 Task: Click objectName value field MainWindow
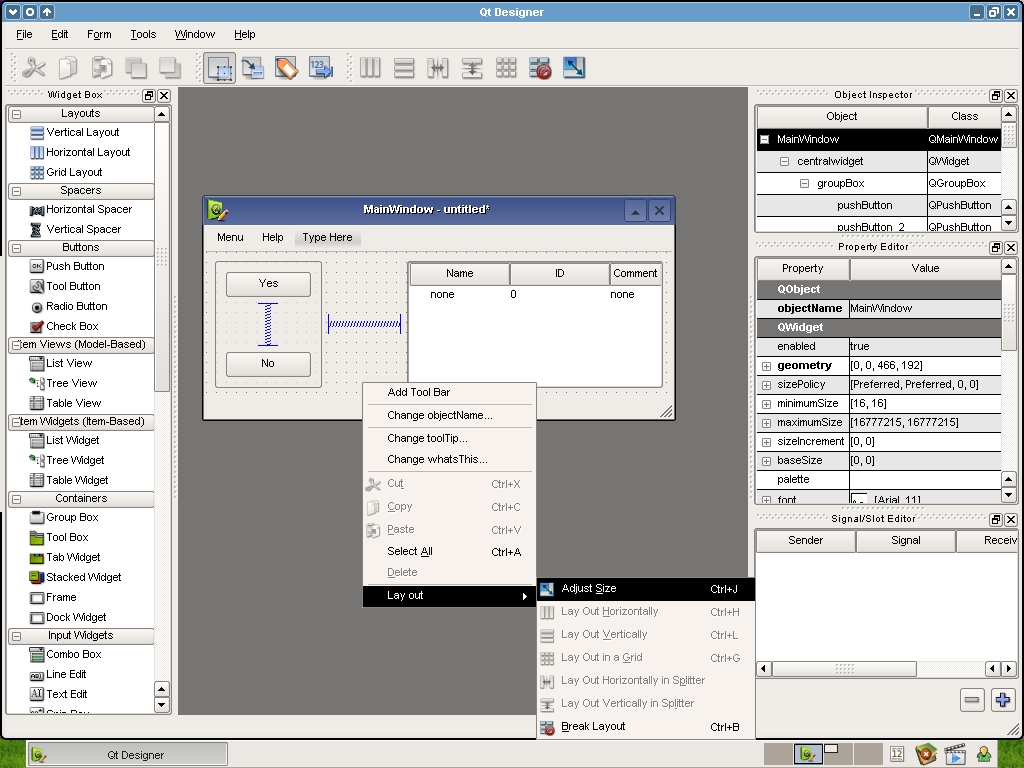click(925, 309)
